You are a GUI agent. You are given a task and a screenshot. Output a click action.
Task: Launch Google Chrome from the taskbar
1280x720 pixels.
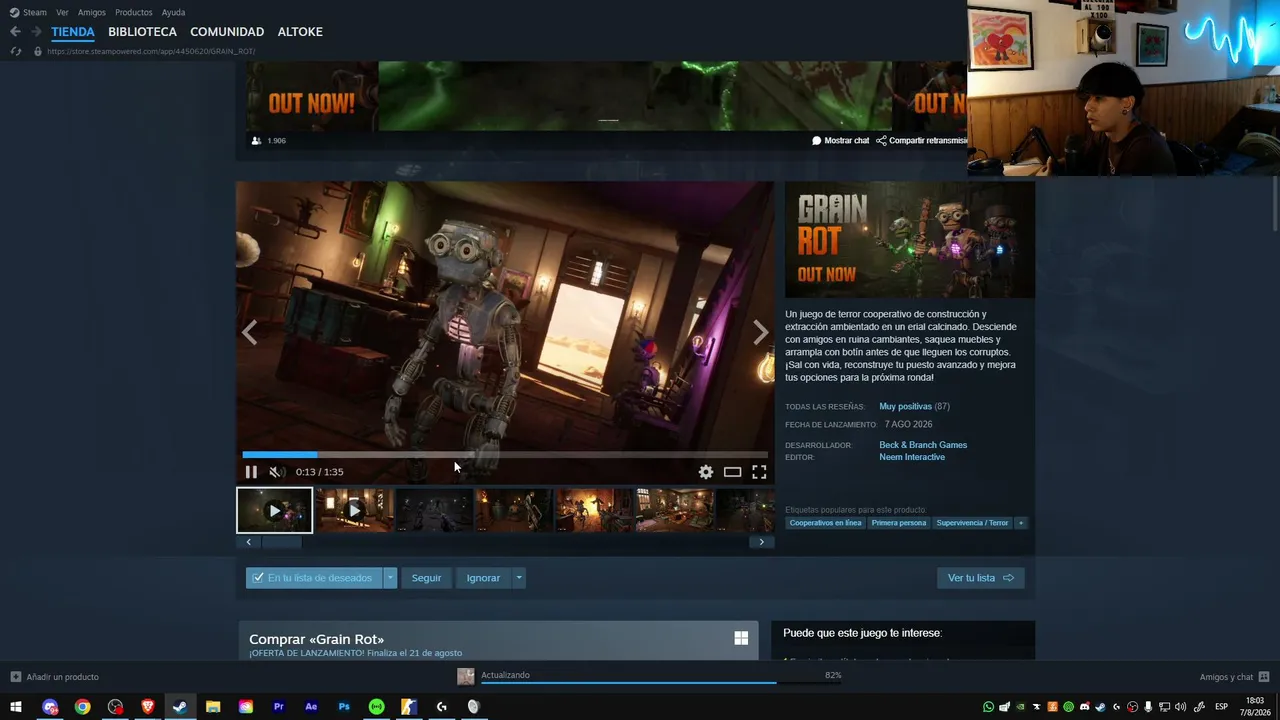pyautogui.click(x=82, y=707)
